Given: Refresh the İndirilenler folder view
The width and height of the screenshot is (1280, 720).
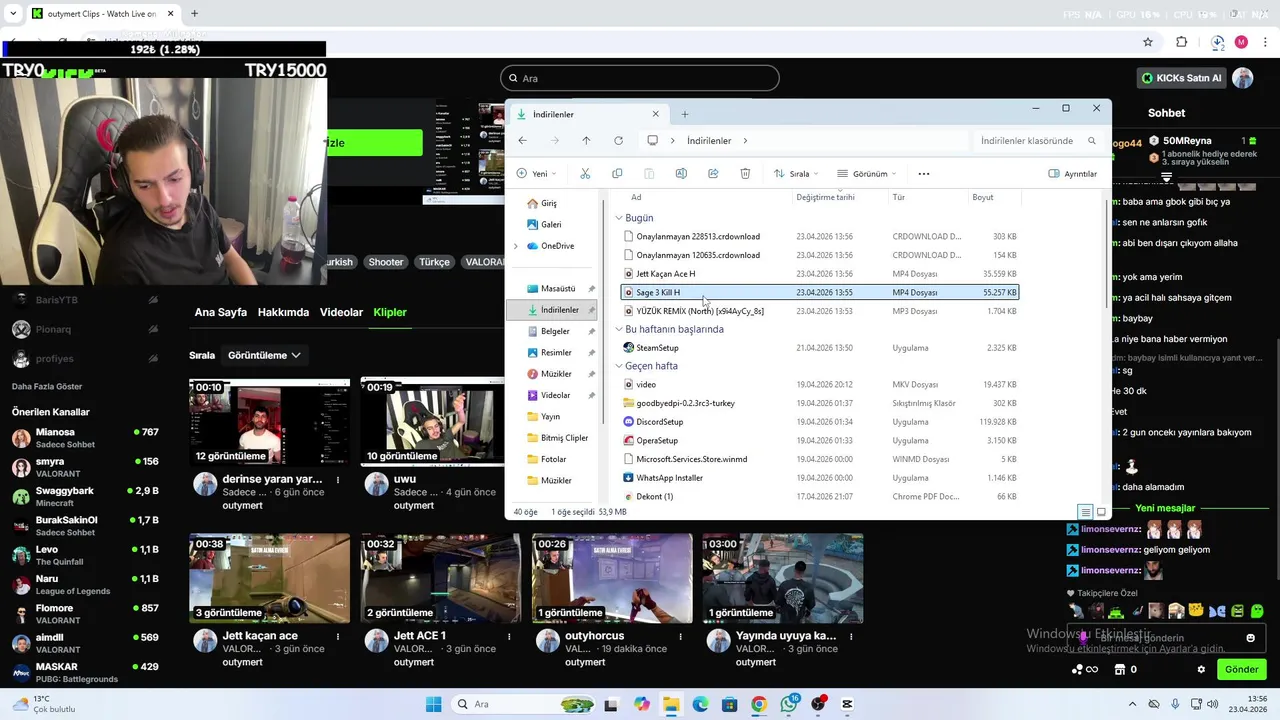Looking at the screenshot, I should (x=618, y=141).
